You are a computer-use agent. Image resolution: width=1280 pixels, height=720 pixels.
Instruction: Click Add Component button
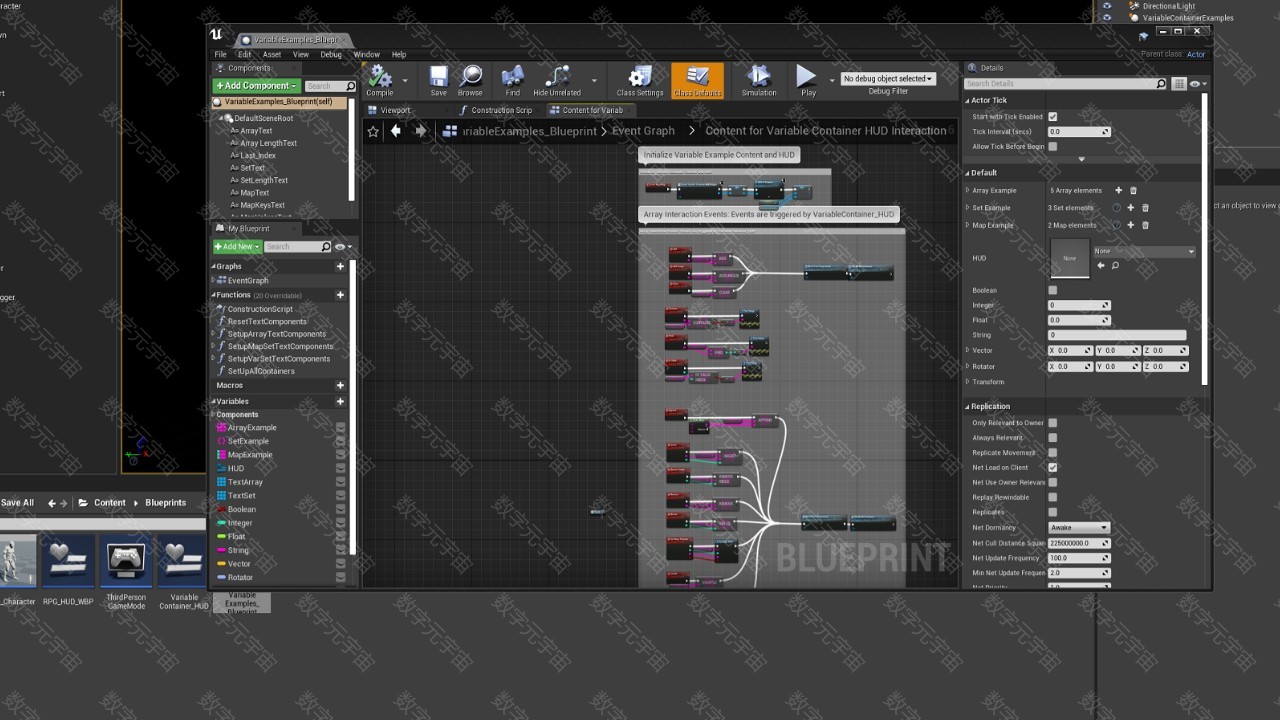[x=257, y=86]
